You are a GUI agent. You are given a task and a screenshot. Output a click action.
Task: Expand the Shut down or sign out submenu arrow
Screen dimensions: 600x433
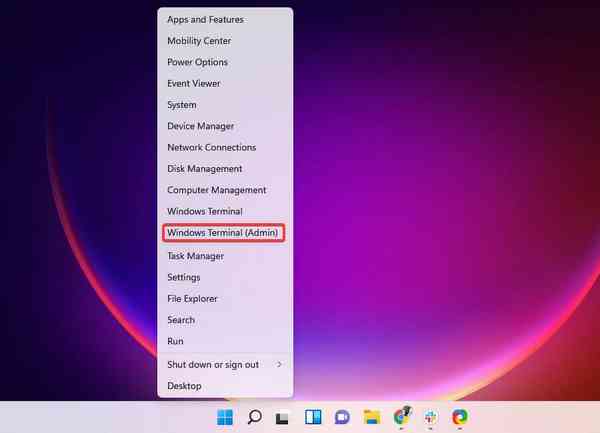click(279, 365)
